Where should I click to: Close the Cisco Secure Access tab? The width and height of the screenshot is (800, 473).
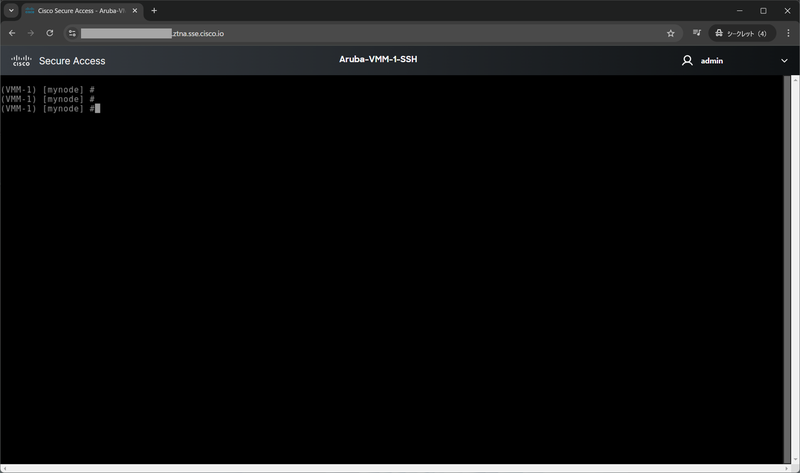click(x=135, y=11)
